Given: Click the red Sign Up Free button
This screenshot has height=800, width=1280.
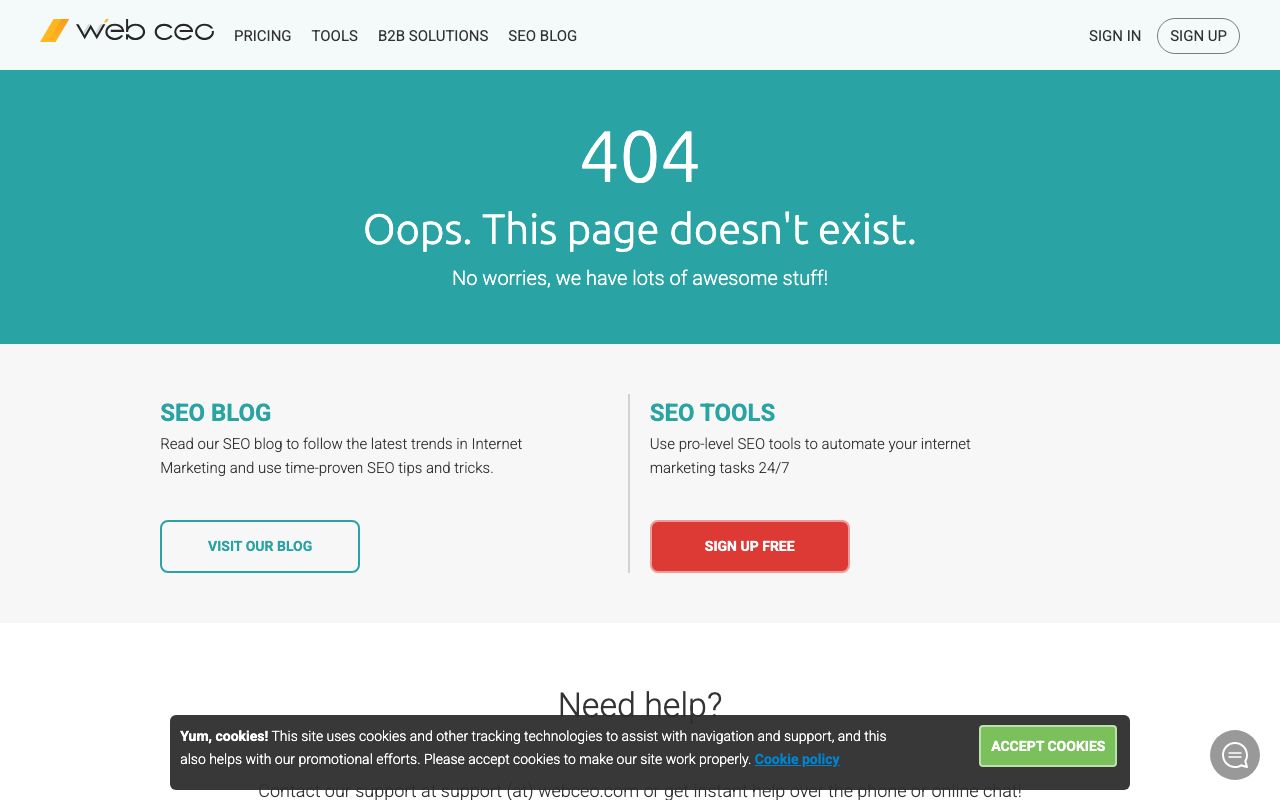Looking at the screenshot, I should pyautogui.click(x=750, y=546).
